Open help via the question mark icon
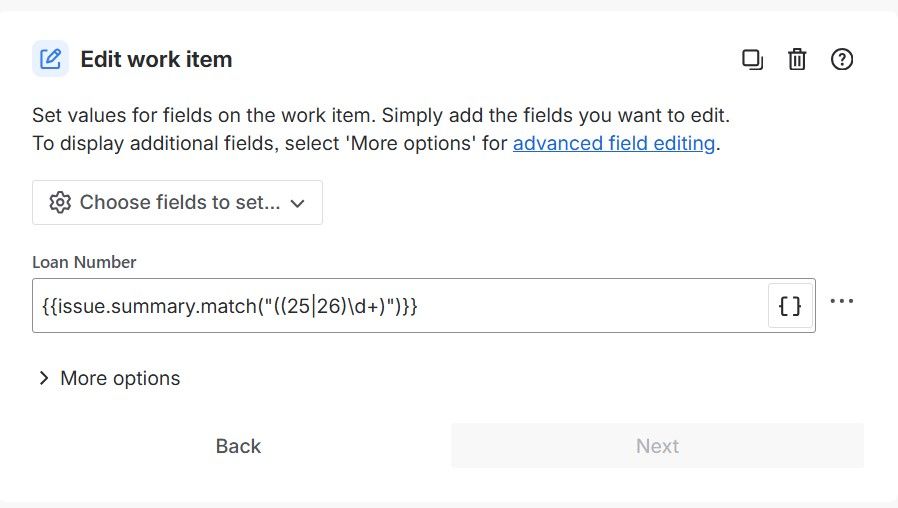The width and height of the screenshot is (898, 508). 841,60
